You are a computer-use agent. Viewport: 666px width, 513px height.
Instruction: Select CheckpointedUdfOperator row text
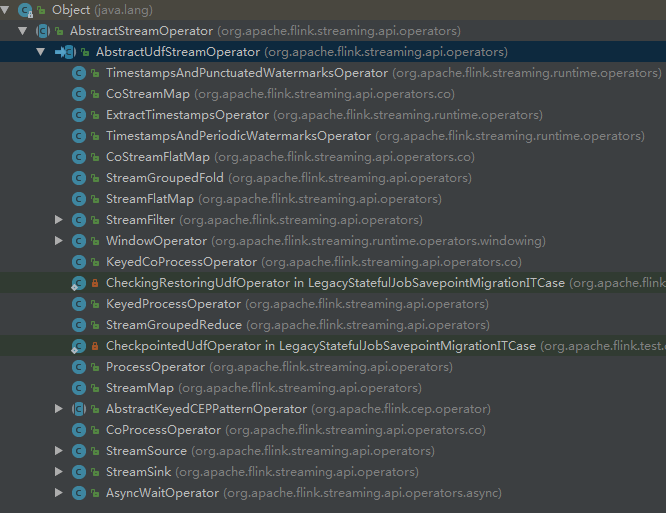point(386,346)
